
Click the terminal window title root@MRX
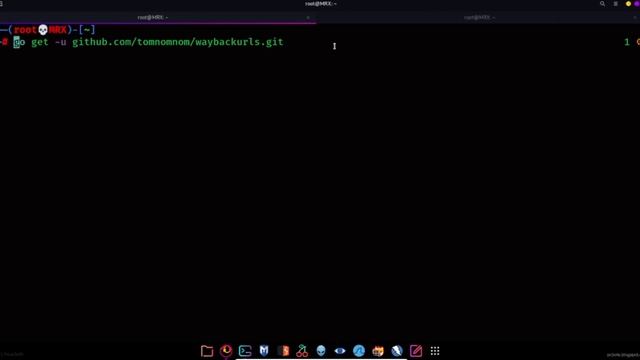pyautogui.click(x=320, y=4)
